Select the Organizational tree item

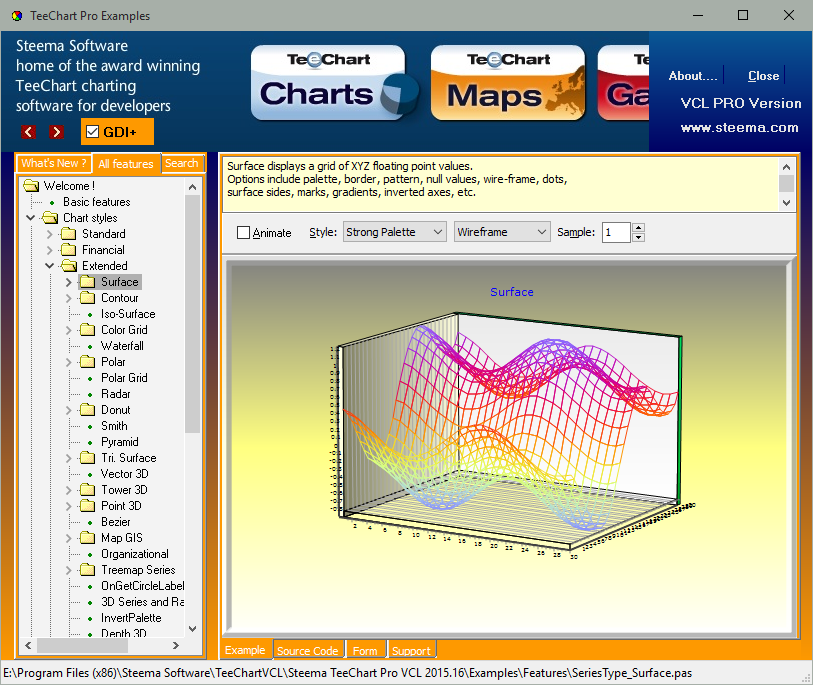(x=135, y=554)
